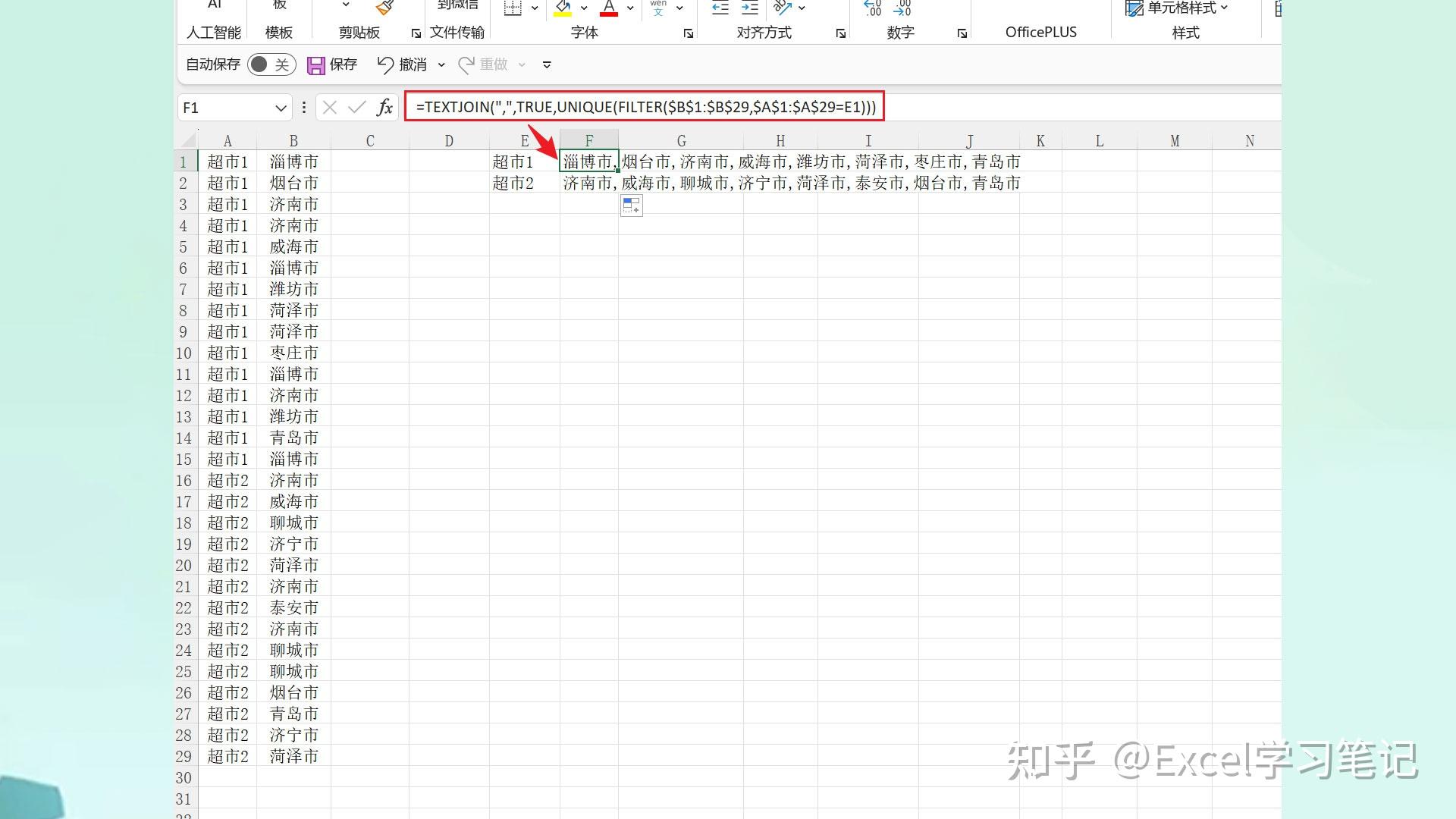This screenshot has width=1456, height=819.
Task: Click the Cancel (X) formula icon
Action: tap(329, 108)
